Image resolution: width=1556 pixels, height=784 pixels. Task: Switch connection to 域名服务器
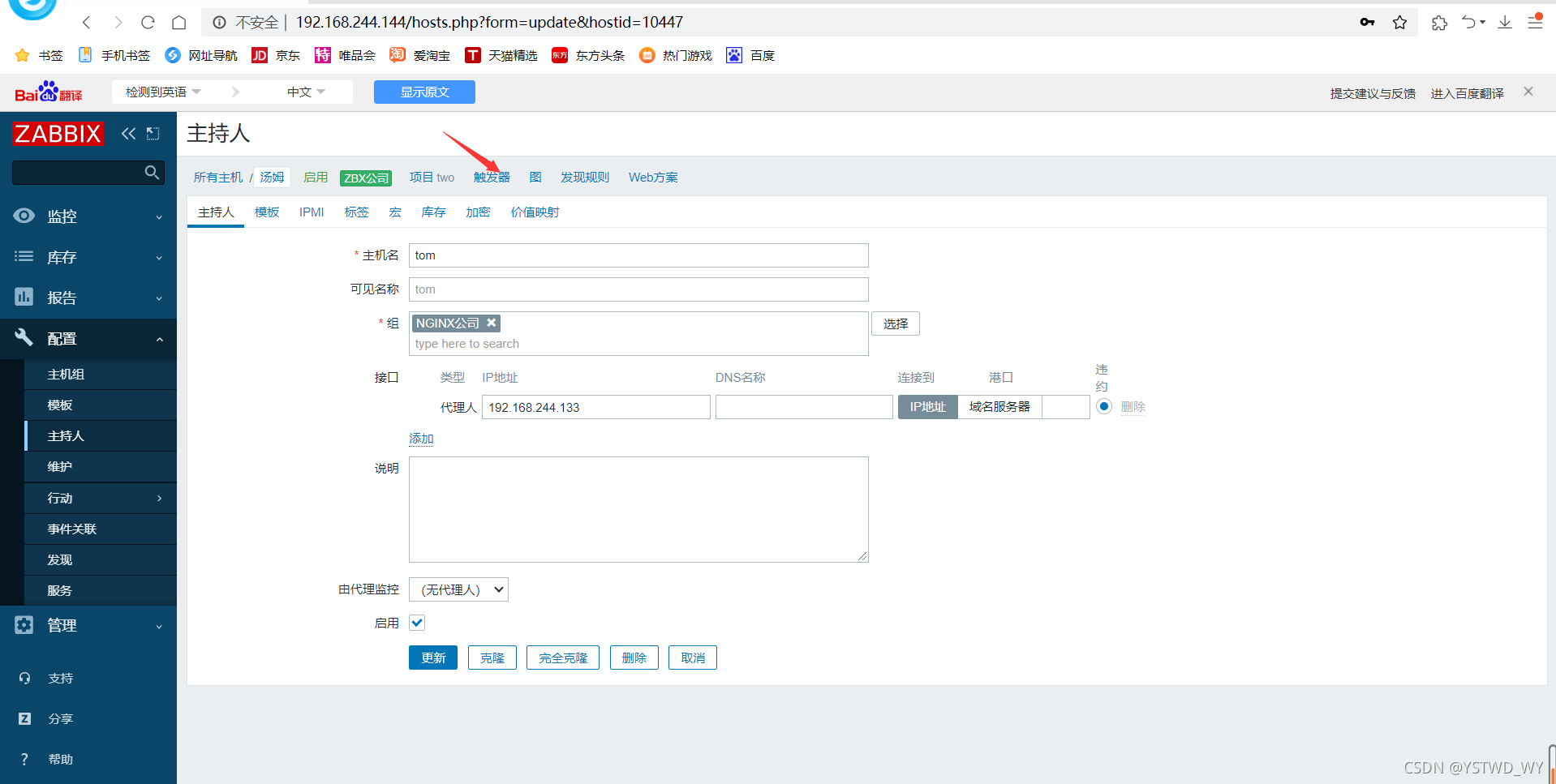(x=999, y=407)
